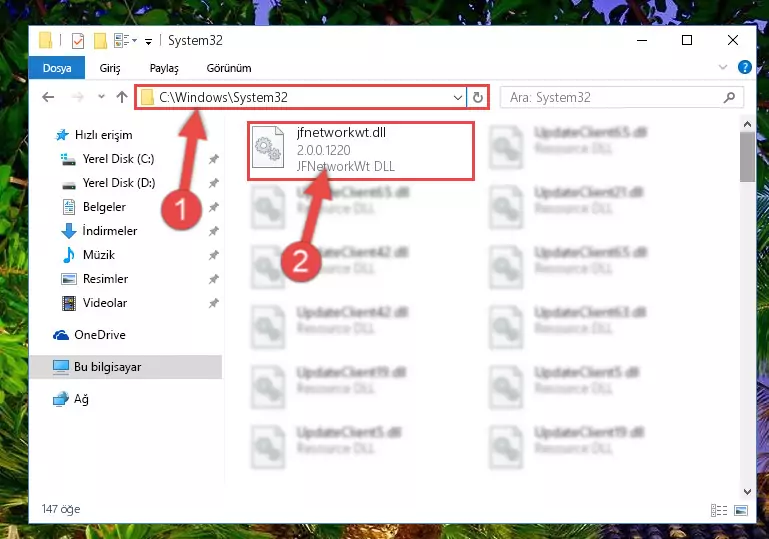The width and height of the screenshot is (769, 539).
Task: Expand the ribbon with the chevron
Action: coord(723,67)
